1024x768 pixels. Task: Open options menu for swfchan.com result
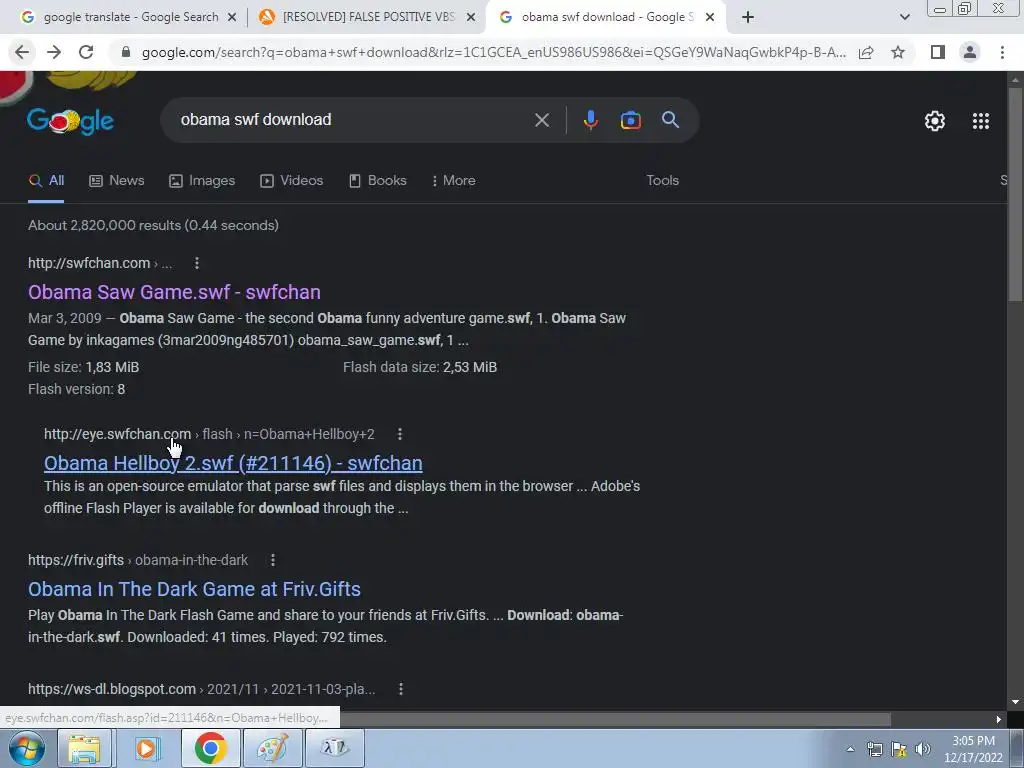[x=197, y=263]
